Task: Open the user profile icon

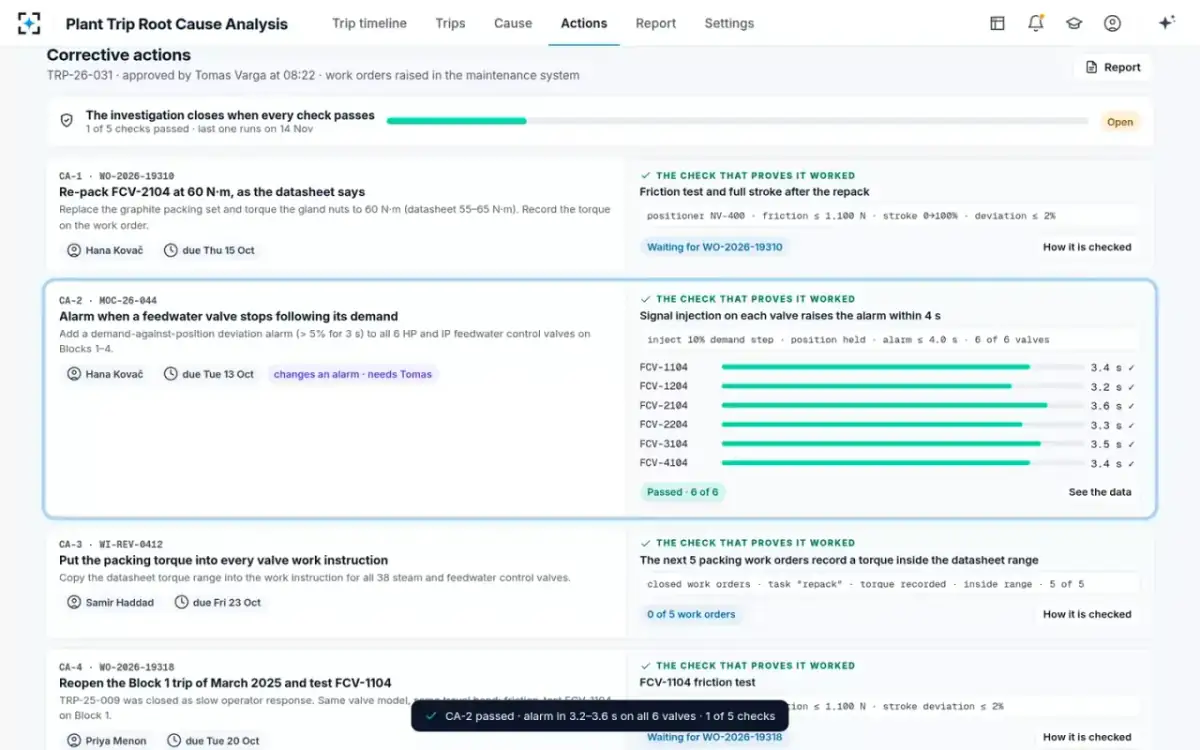Action: pyautogui.click(x=1112, y=23)
